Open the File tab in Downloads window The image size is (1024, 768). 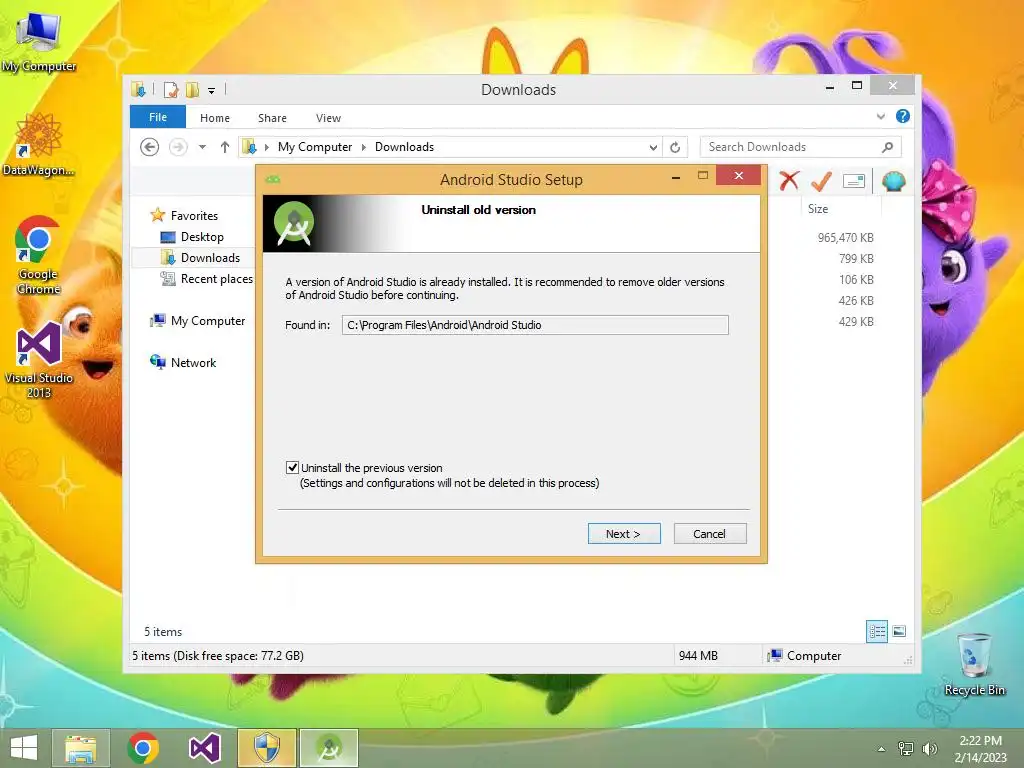pos(158,117)
